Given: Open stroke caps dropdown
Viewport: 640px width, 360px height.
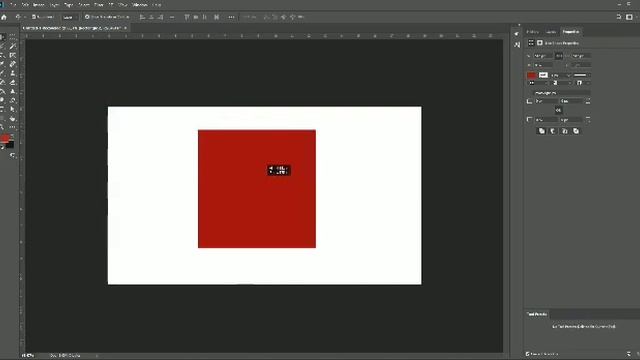Looking at the screenshot, I should pyautogui.click(x=561, y=83).
